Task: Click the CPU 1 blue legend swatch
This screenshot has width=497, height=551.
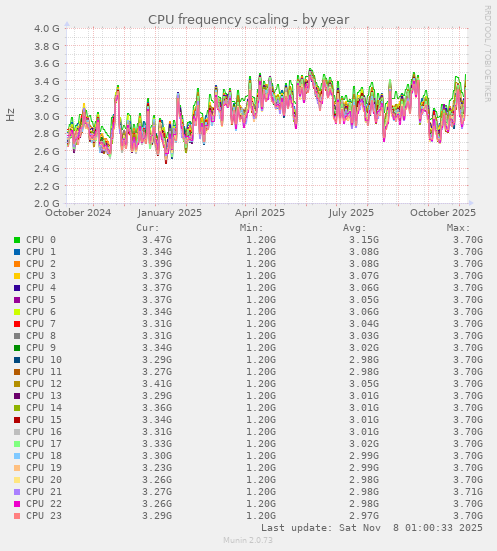Action: click(17, 252)
